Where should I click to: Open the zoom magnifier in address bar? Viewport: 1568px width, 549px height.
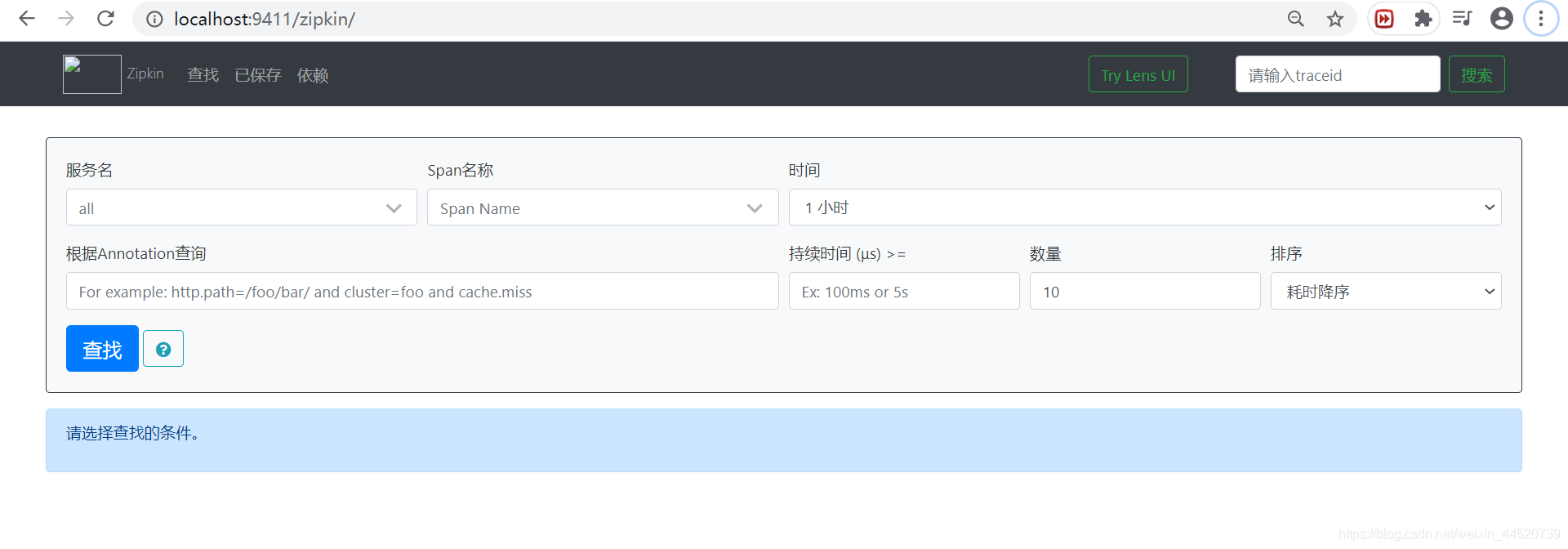point(1295,19)
